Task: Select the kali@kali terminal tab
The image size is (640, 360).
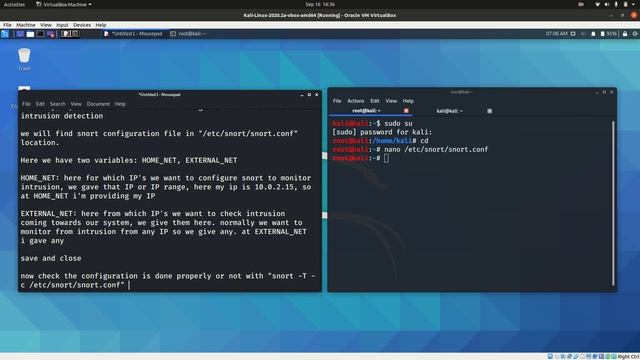Action: click(x=449, y=111)
